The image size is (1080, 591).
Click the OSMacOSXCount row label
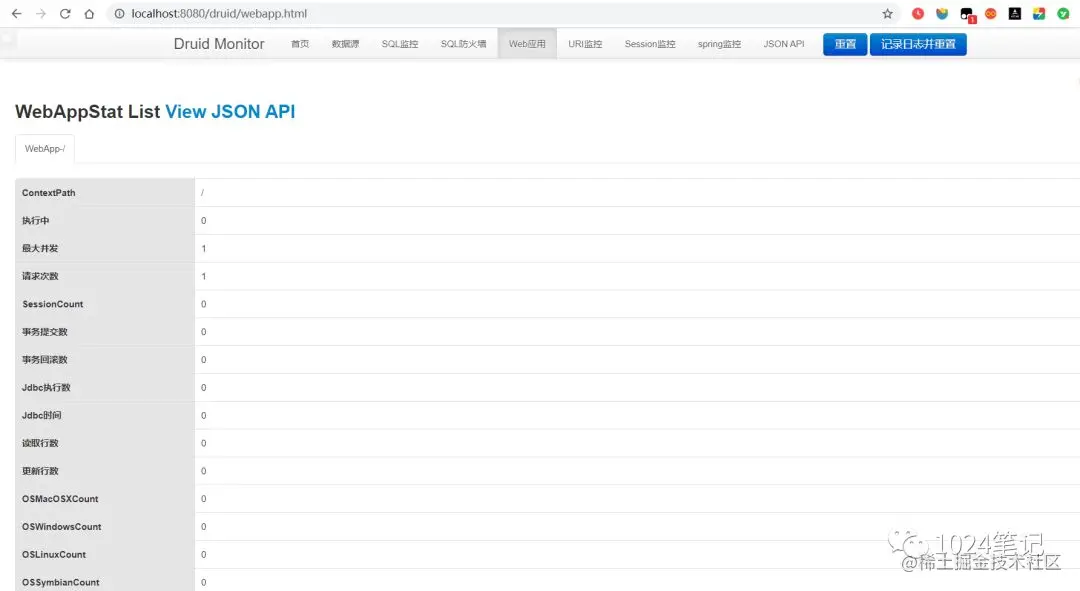coord(60,499)
